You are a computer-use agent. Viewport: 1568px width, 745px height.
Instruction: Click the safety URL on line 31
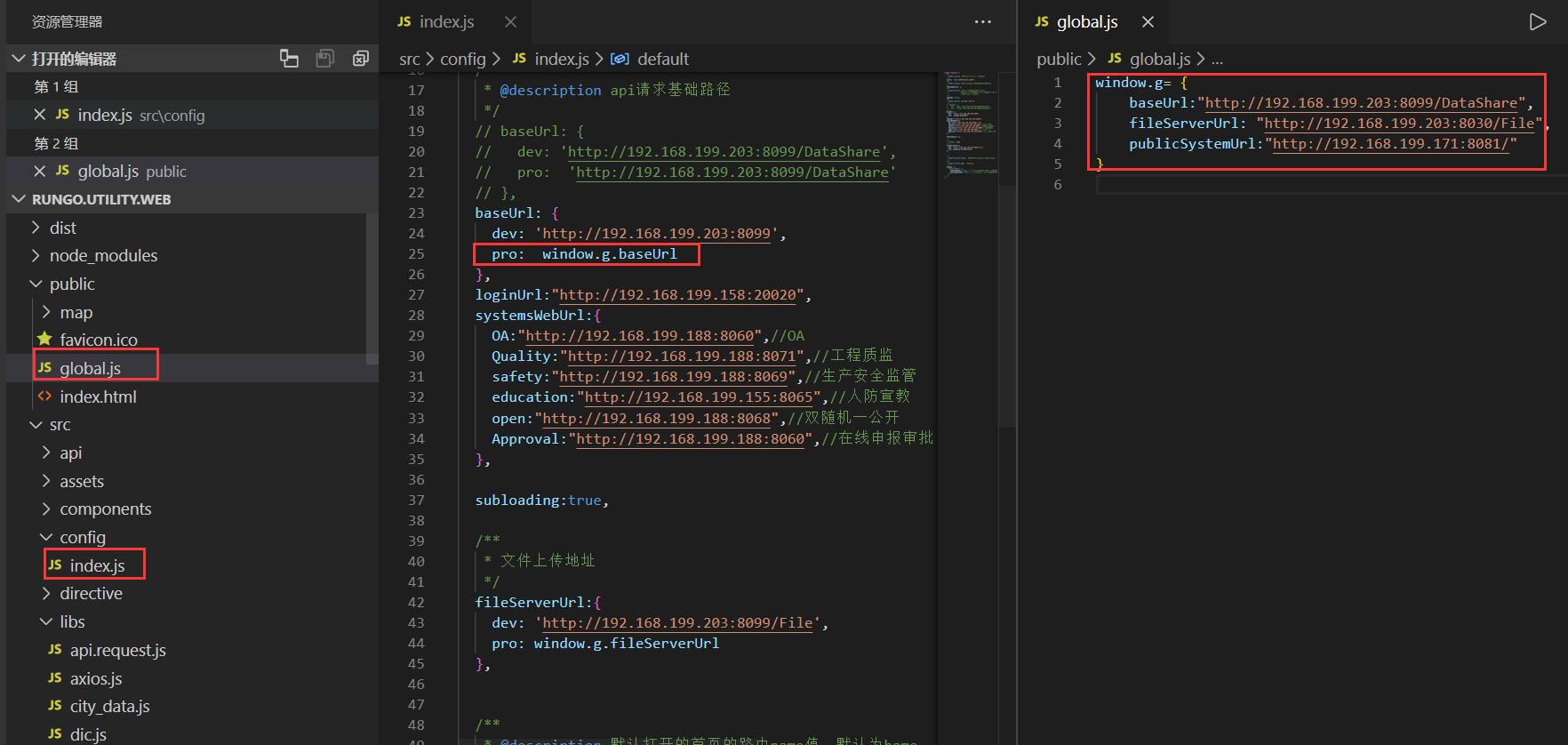click(x=674, y=377)
